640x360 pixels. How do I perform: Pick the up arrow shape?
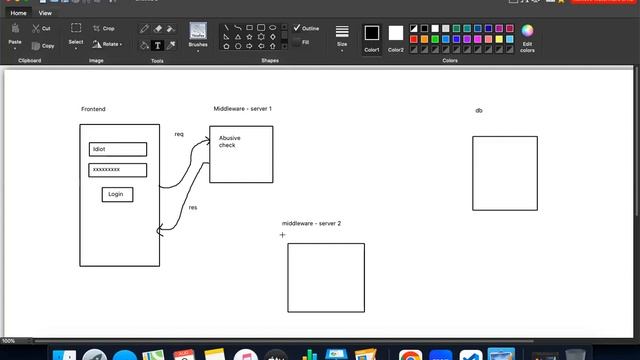tap(273, 46)
